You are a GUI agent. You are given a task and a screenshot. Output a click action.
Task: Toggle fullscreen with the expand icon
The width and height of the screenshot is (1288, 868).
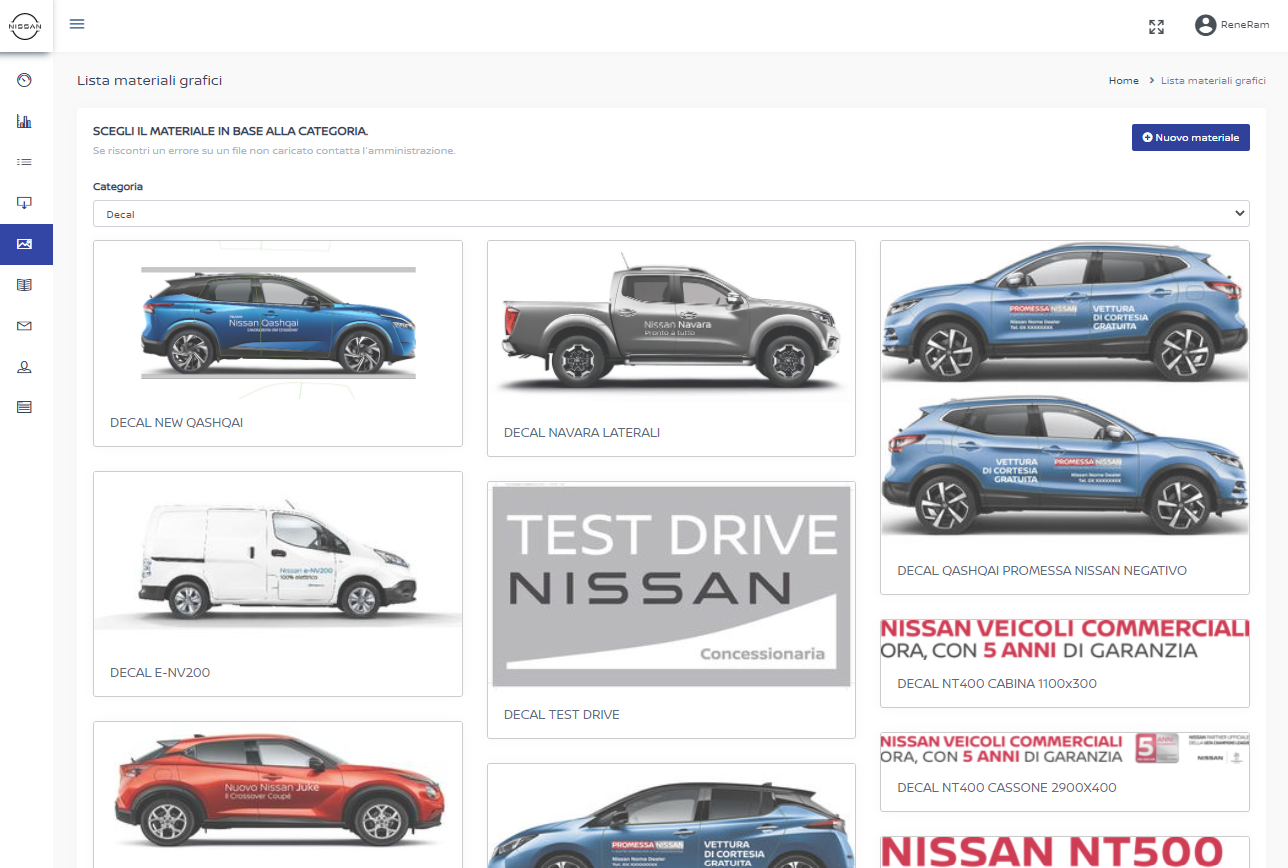click(x=1157, y=27)
